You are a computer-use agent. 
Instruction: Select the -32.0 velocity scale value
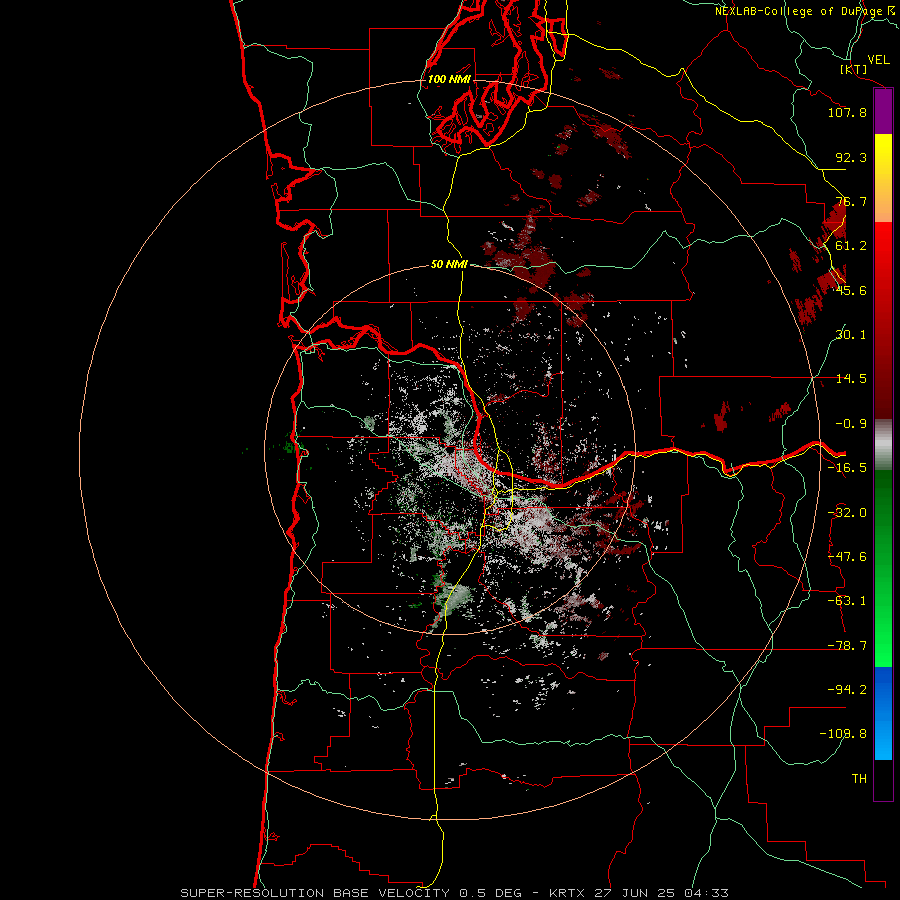847,513
